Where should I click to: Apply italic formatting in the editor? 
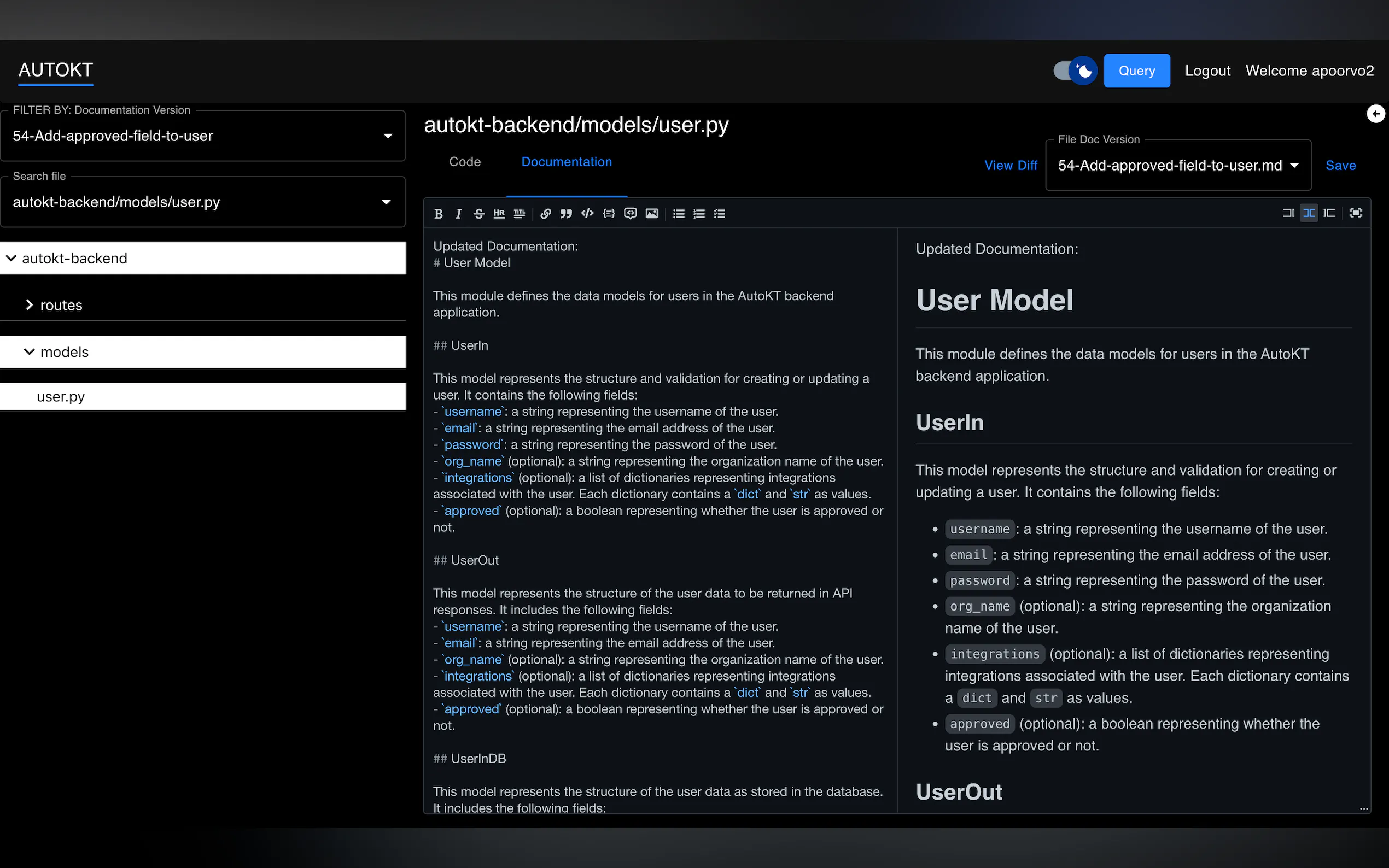click(458, 214)
